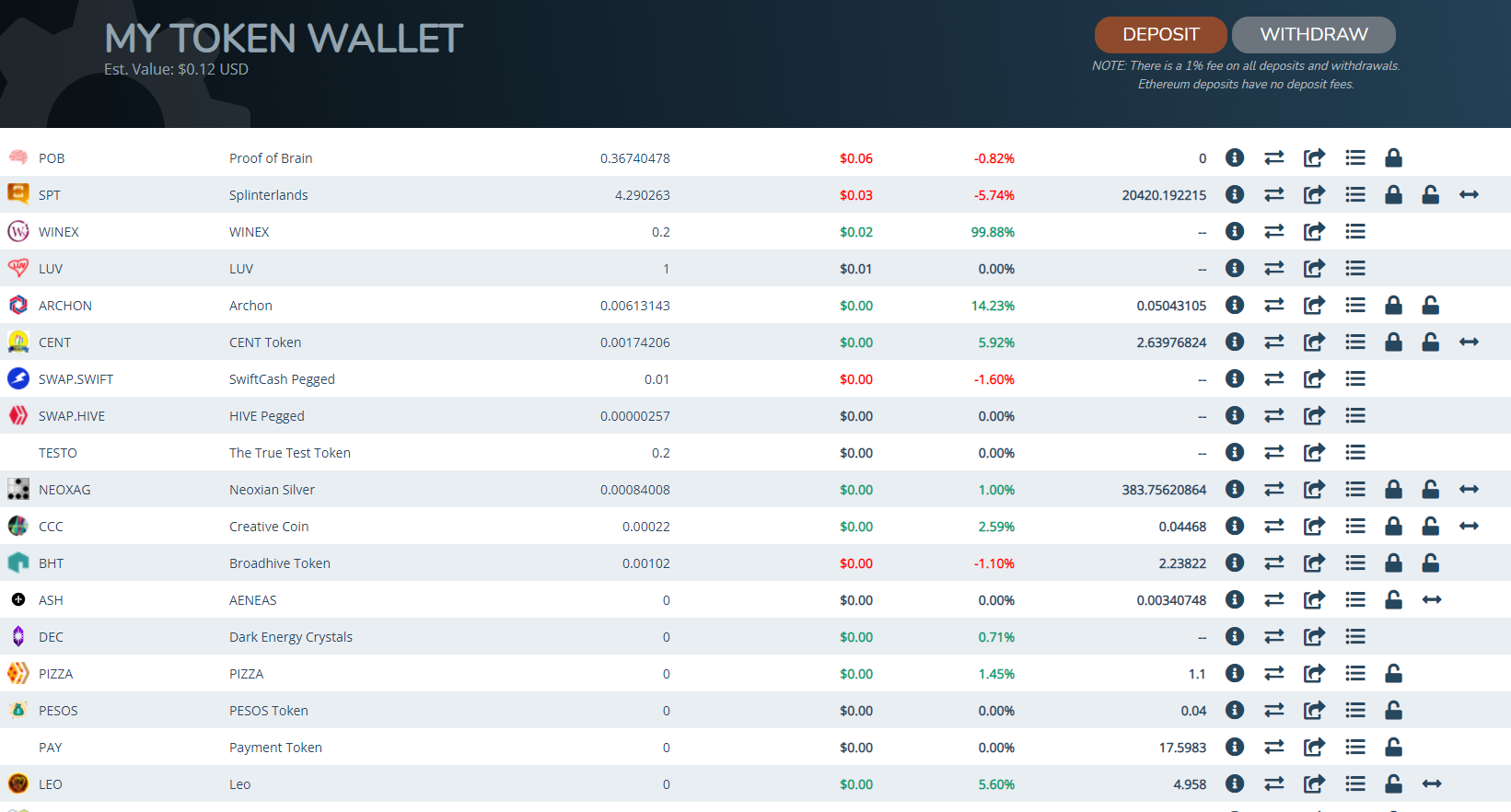Click send icon in DEC row

tap(1314, 636)
